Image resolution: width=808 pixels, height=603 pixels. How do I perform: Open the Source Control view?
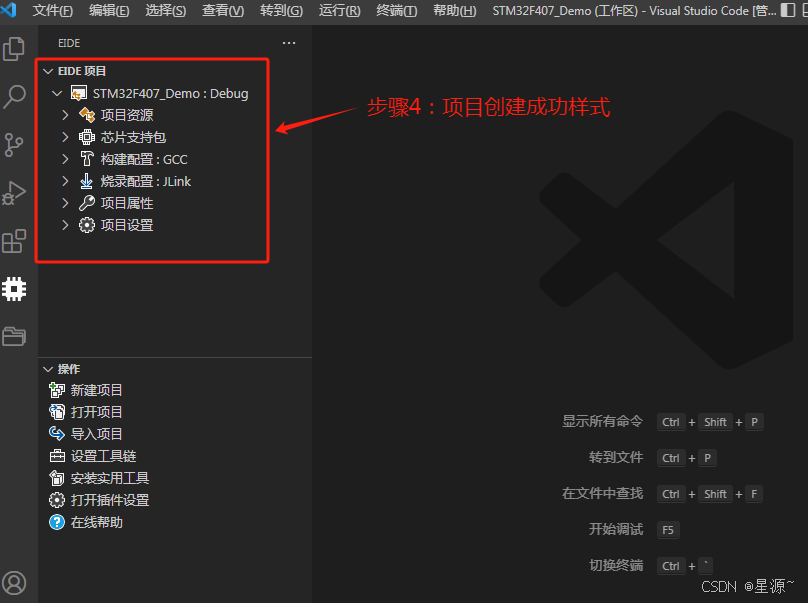pos(13,145)
